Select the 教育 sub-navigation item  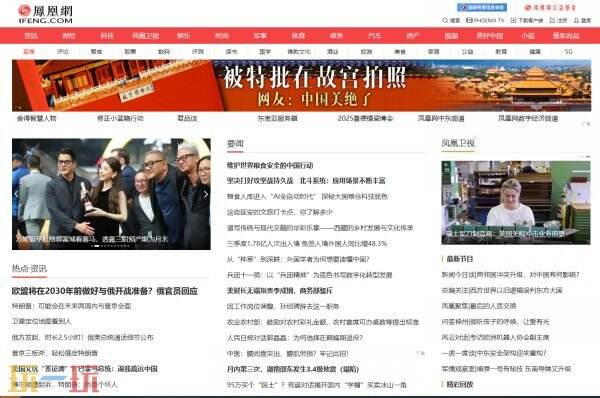point(501,51)
